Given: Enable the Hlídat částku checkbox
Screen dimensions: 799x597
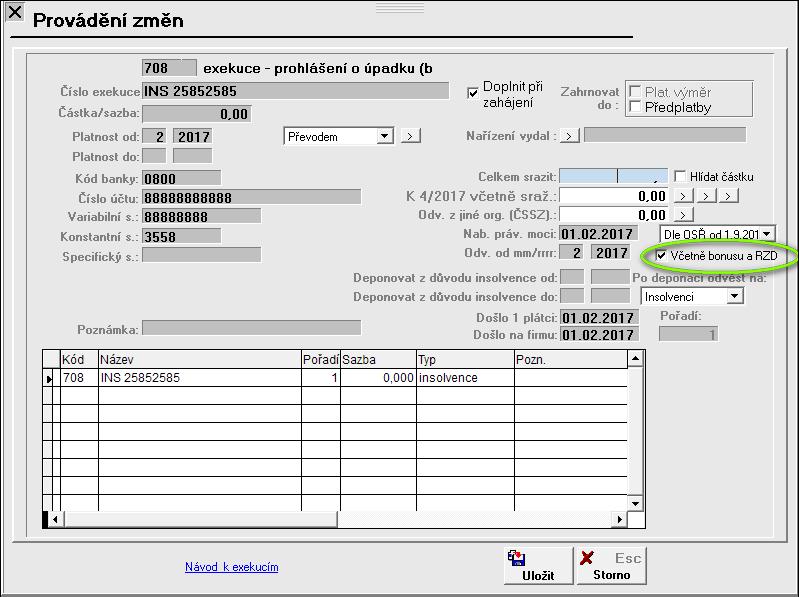Looking at the screenshot, I should pos(679,176).
